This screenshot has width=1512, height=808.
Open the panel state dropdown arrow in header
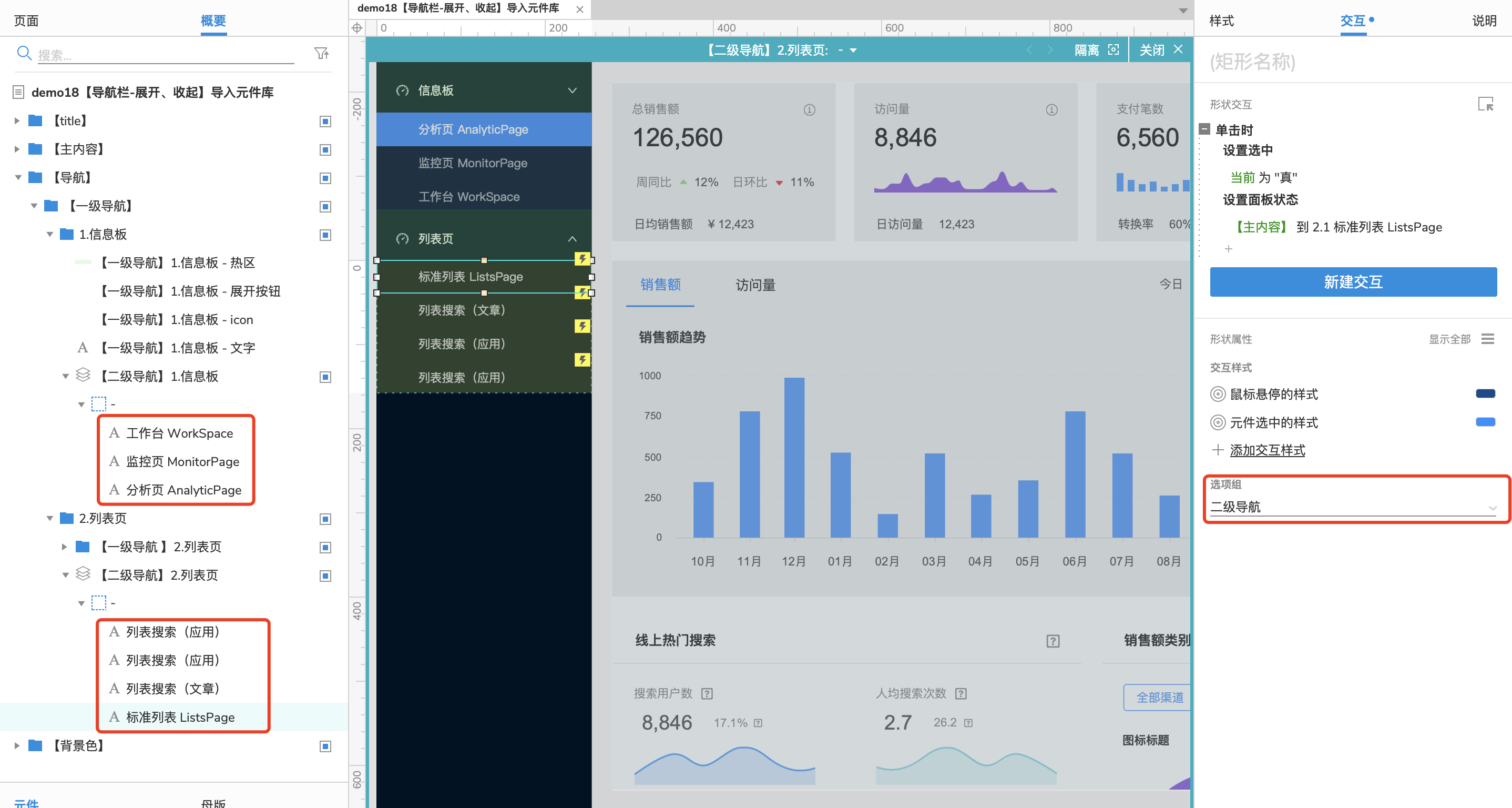pos(853,50)
